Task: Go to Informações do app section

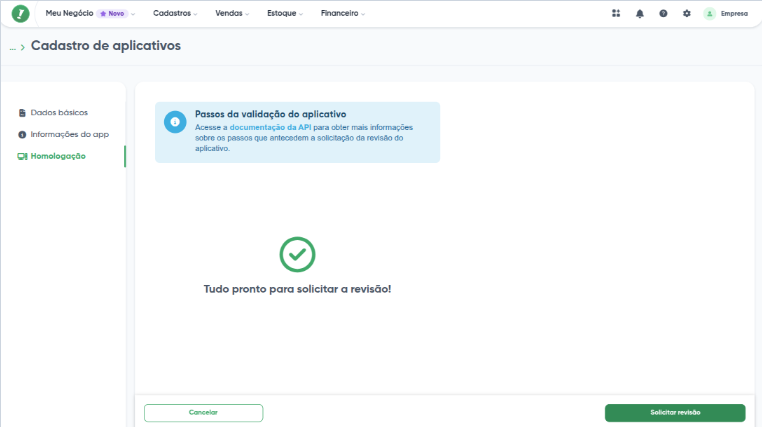Action: pos(69,134)
